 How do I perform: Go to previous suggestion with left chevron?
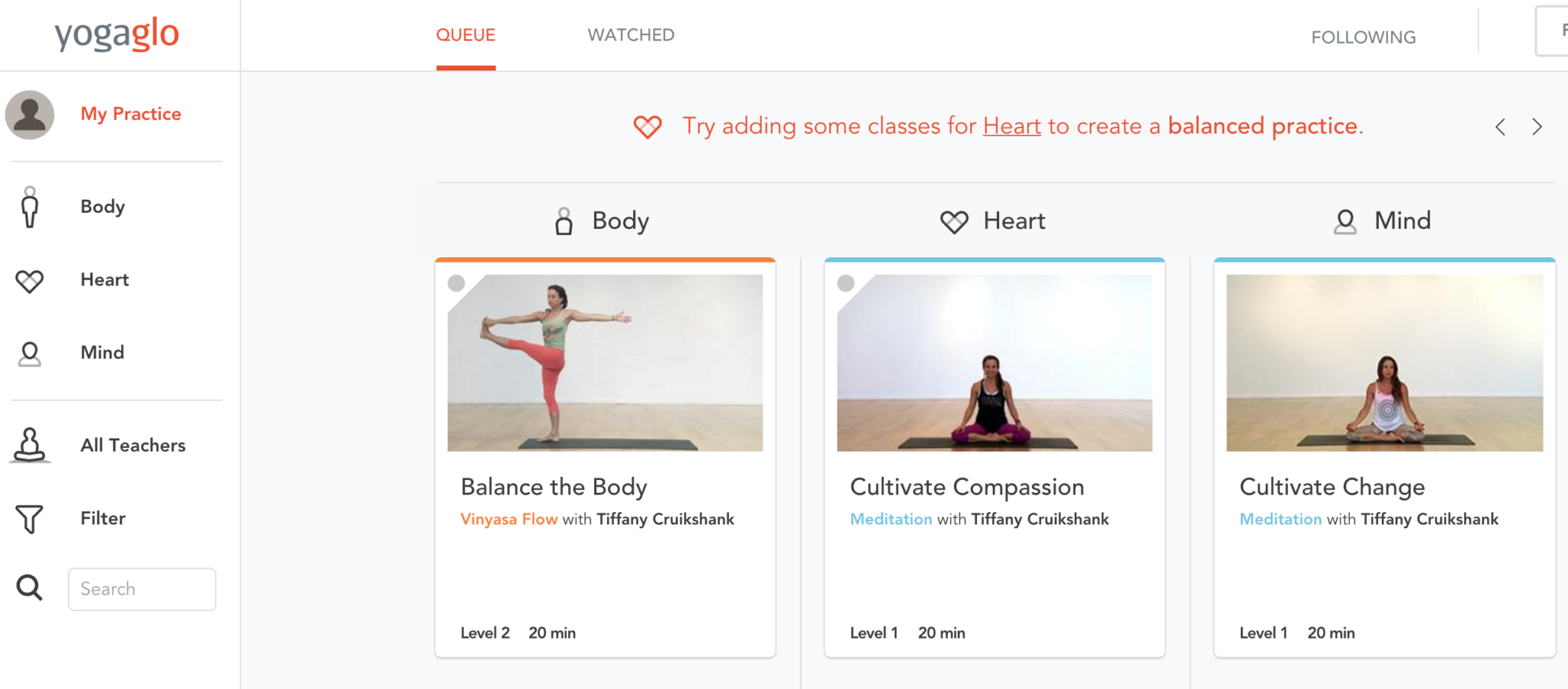[x=1501, y=127]
